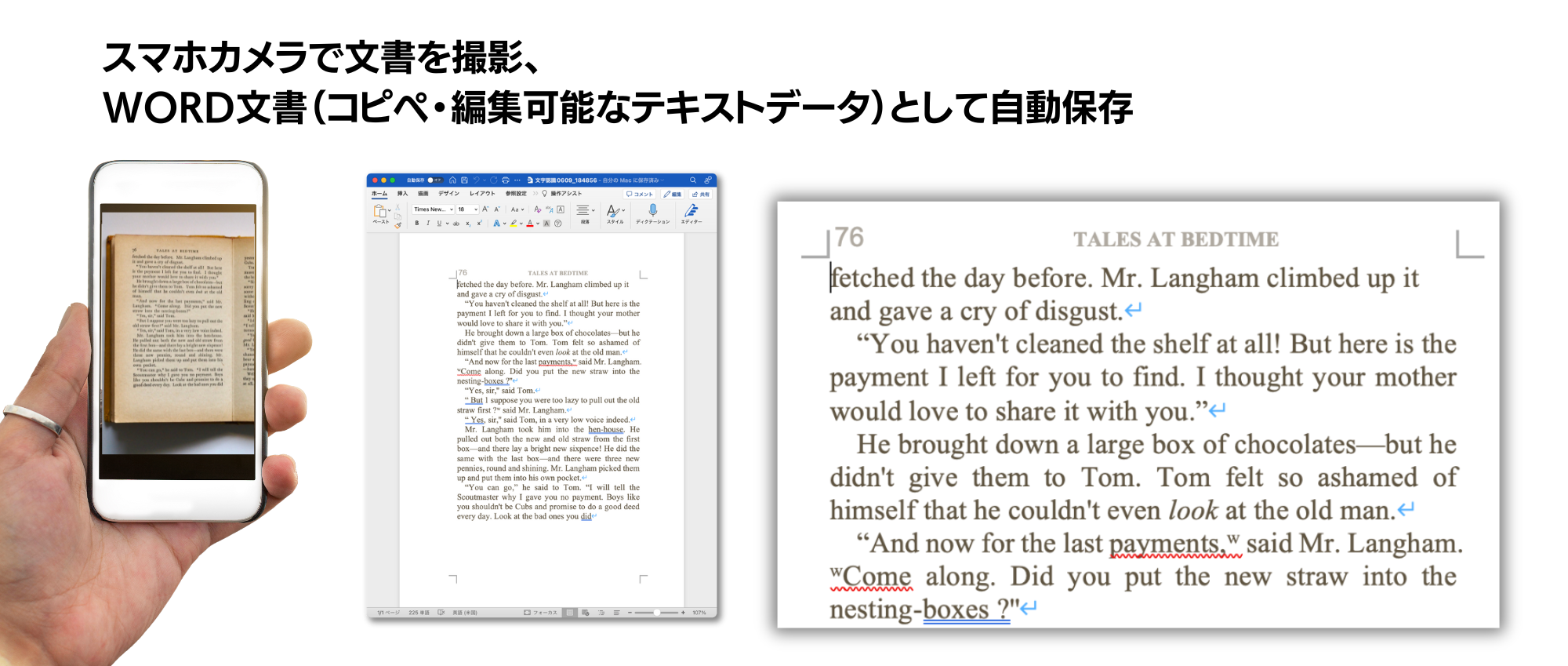Open the font size 18 dropdown

point(467,209)
